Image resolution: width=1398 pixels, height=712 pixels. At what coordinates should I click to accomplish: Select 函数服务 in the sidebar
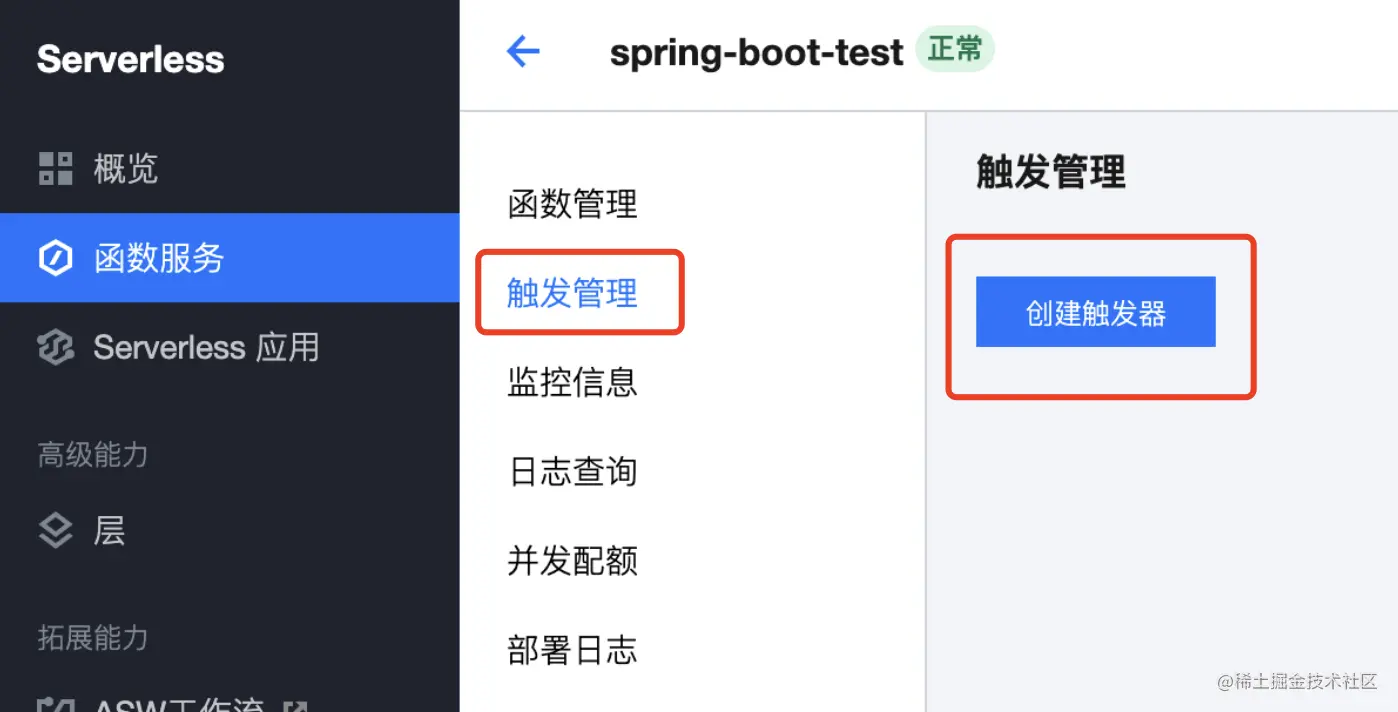[x=158, y=258]
